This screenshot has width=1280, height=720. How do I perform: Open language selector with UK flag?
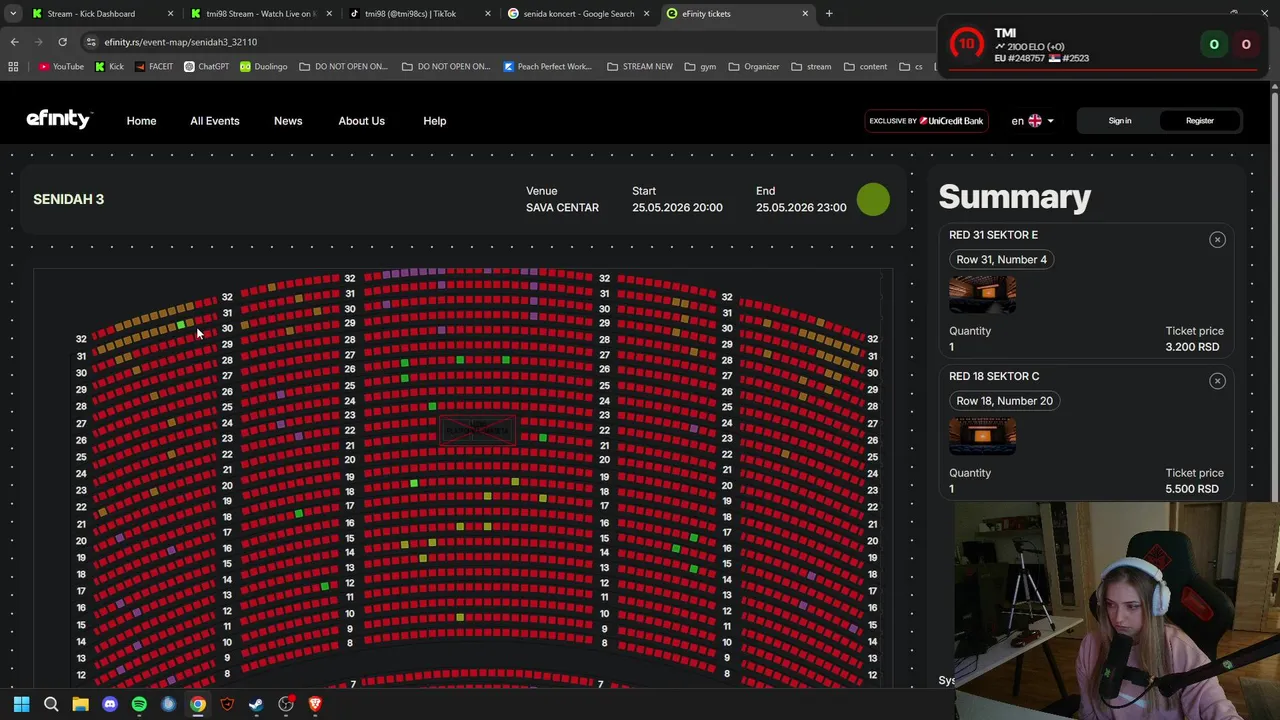1033,121
